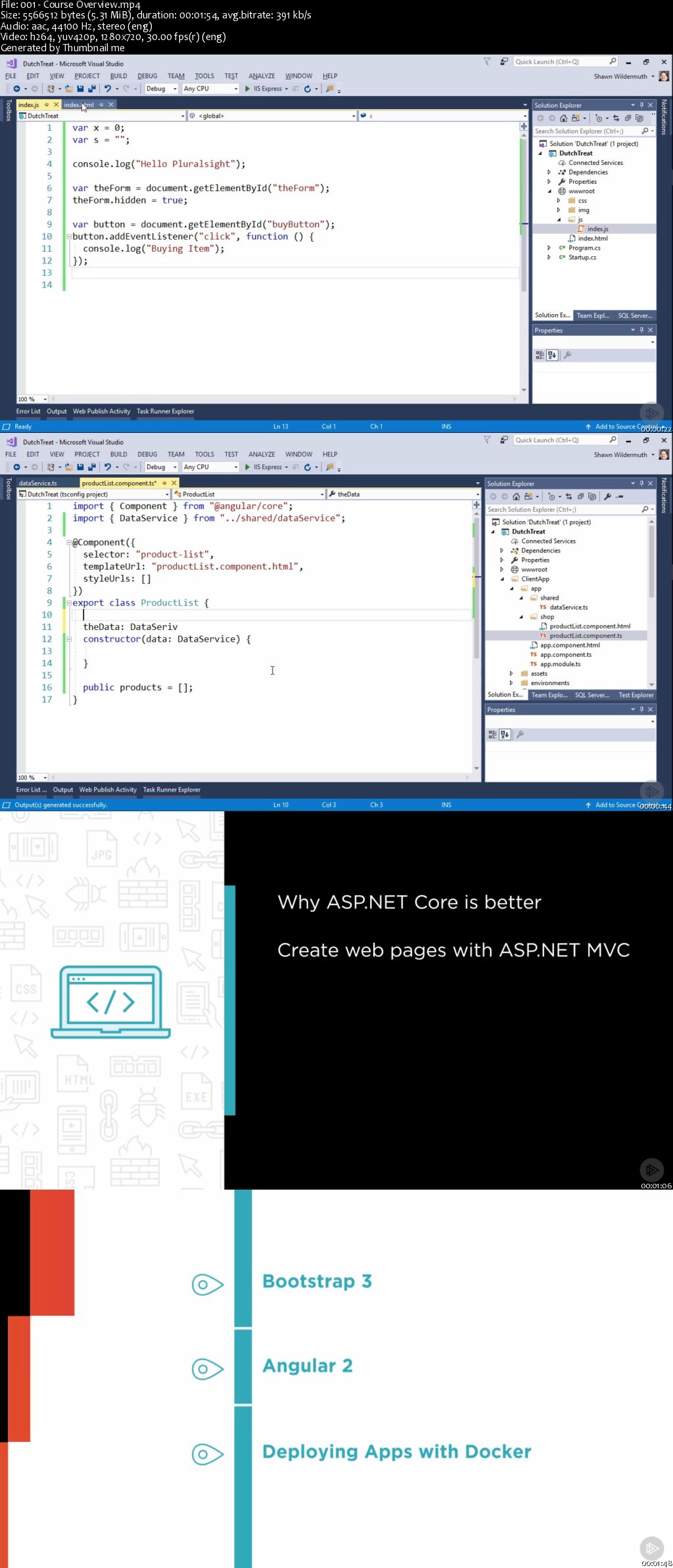Viewport: 673px width, 1568px height.
Task: Click Categorized icon in the top Properties panel
Action: click(x=540, y=355)
